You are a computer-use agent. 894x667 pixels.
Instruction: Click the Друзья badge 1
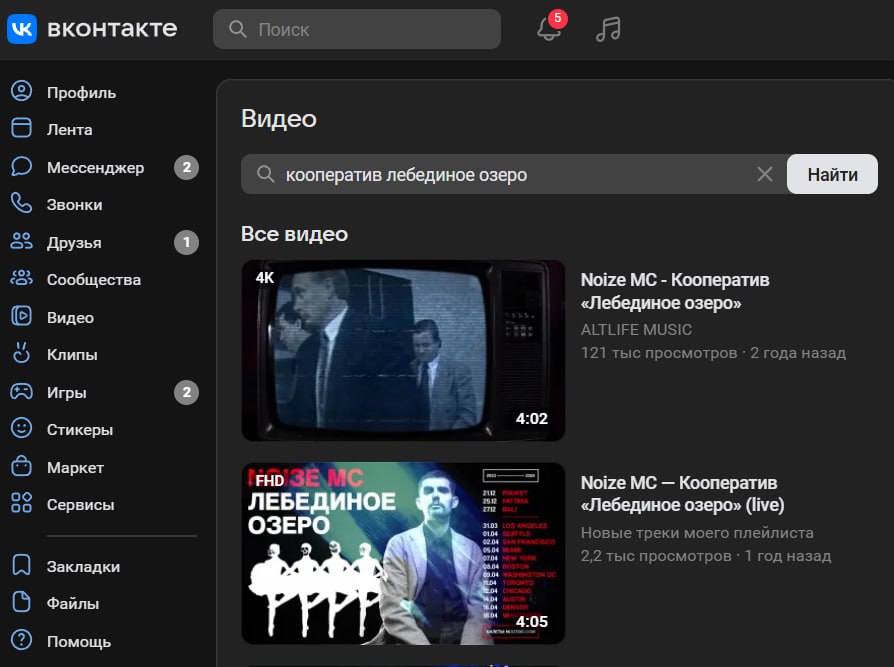pyautogui.click(x=186, y=242)
